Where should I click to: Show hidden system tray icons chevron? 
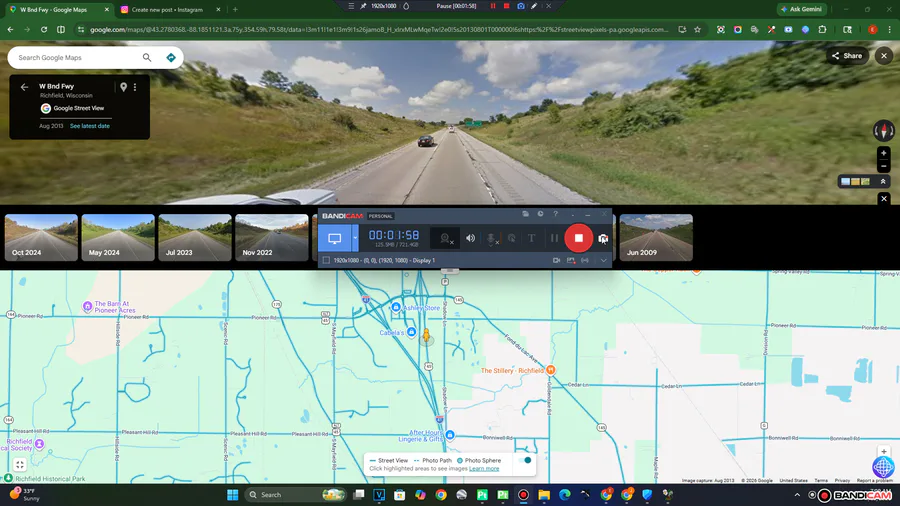[797, 495]
